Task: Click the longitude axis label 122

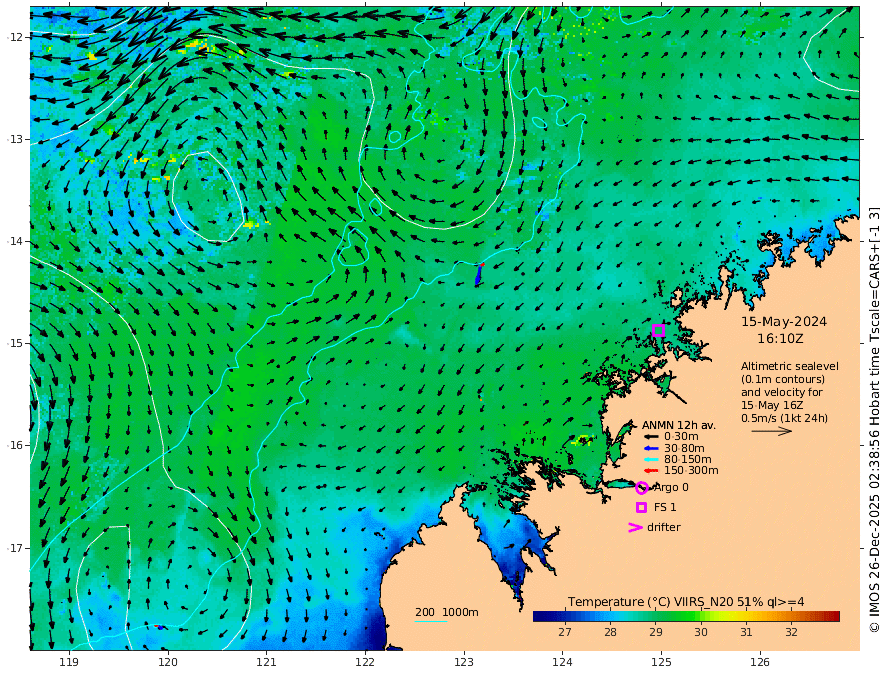Action: pyautogui.click(x=365, y=663)
